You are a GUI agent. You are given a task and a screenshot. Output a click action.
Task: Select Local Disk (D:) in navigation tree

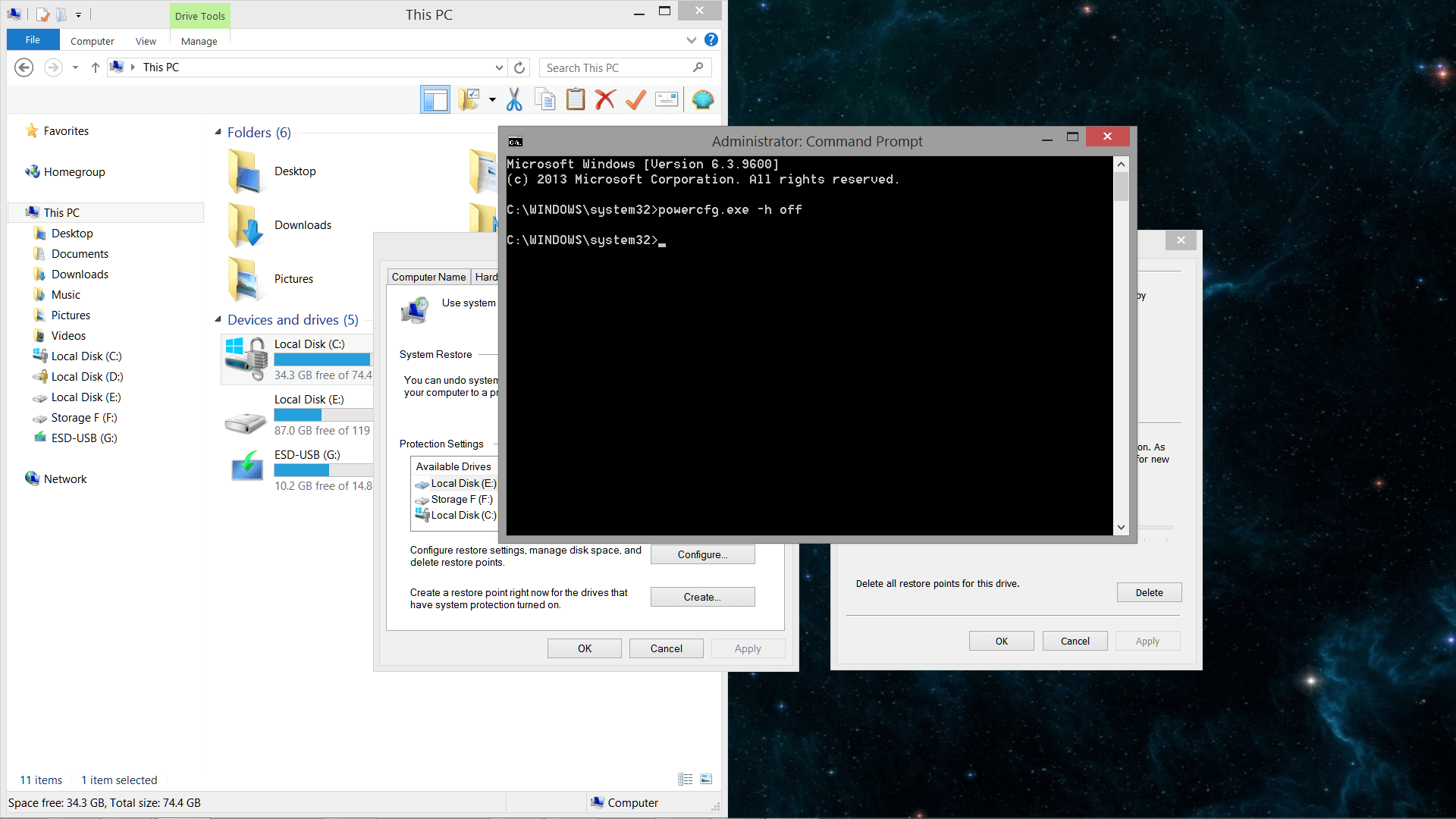pyautogui.click(x=87, y=377)
